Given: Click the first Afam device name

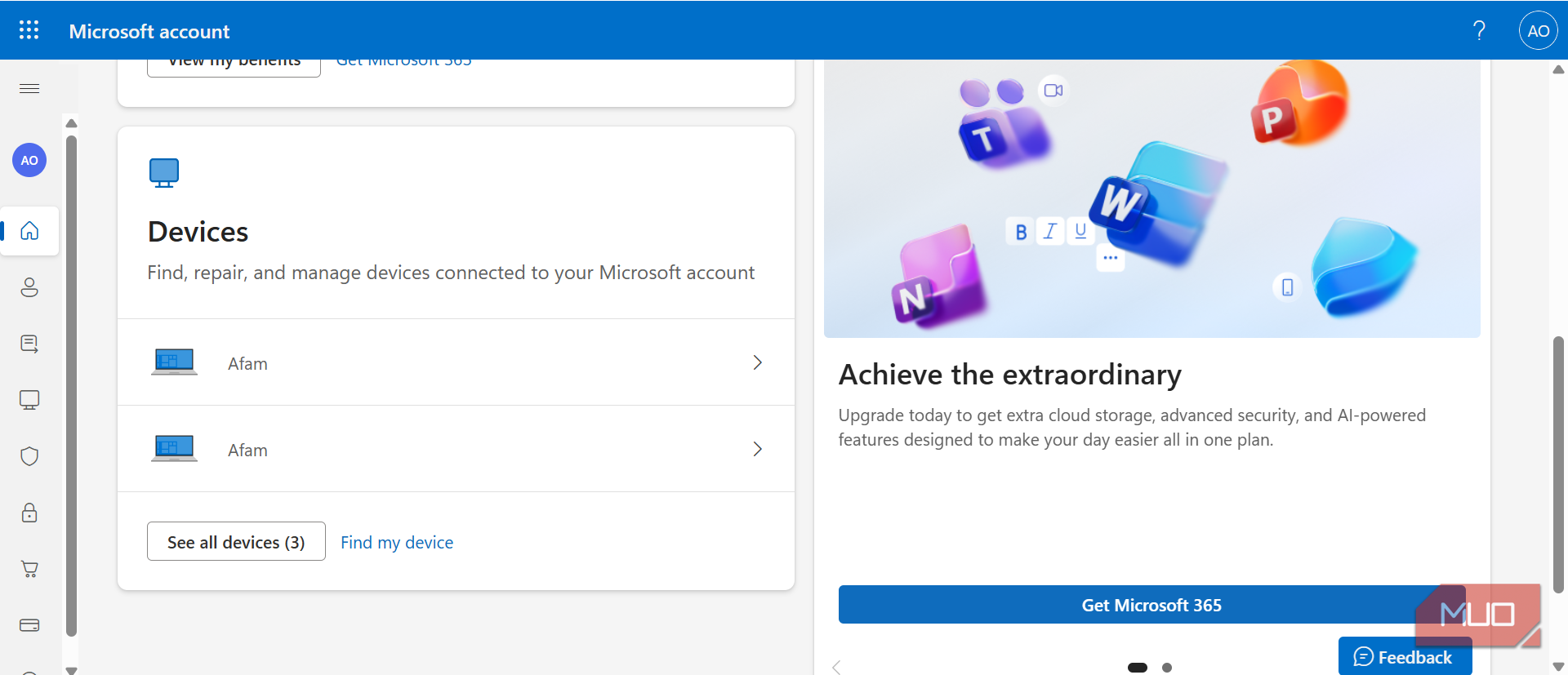Looking at the screenshot, I should pos(247,364).
